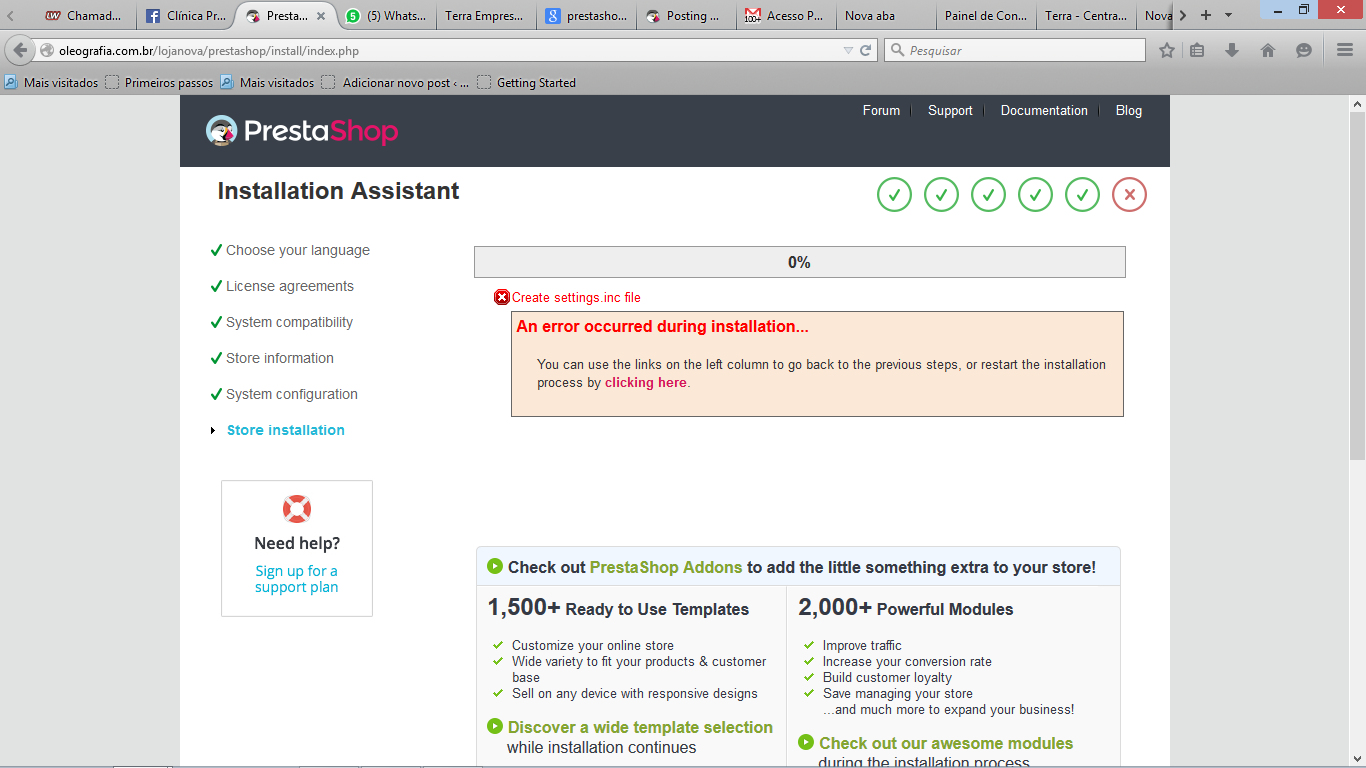This screenshot has height=768, width=1366.
Task: Open the bookmarks list icon
Action: pos(1197,50)
